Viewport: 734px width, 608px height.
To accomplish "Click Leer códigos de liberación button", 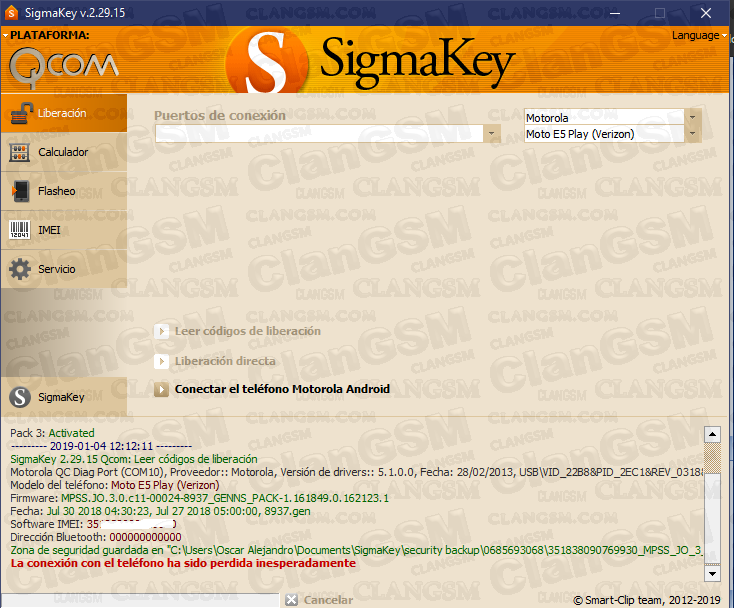I will coord(237,331).
